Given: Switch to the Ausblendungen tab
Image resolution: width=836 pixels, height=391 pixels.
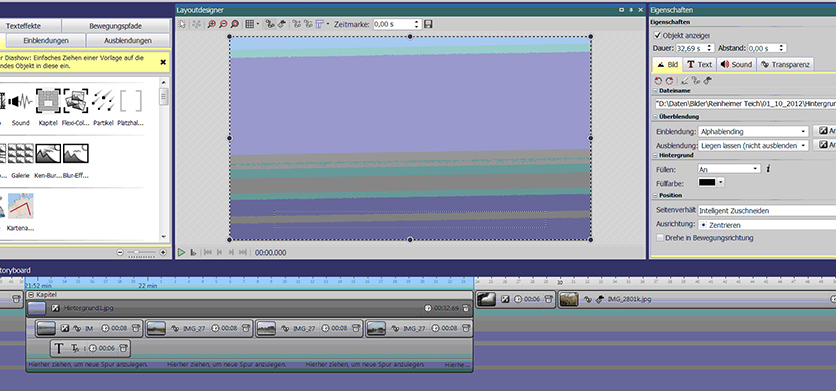Looking at the screenshot, I should click(128, 41).
